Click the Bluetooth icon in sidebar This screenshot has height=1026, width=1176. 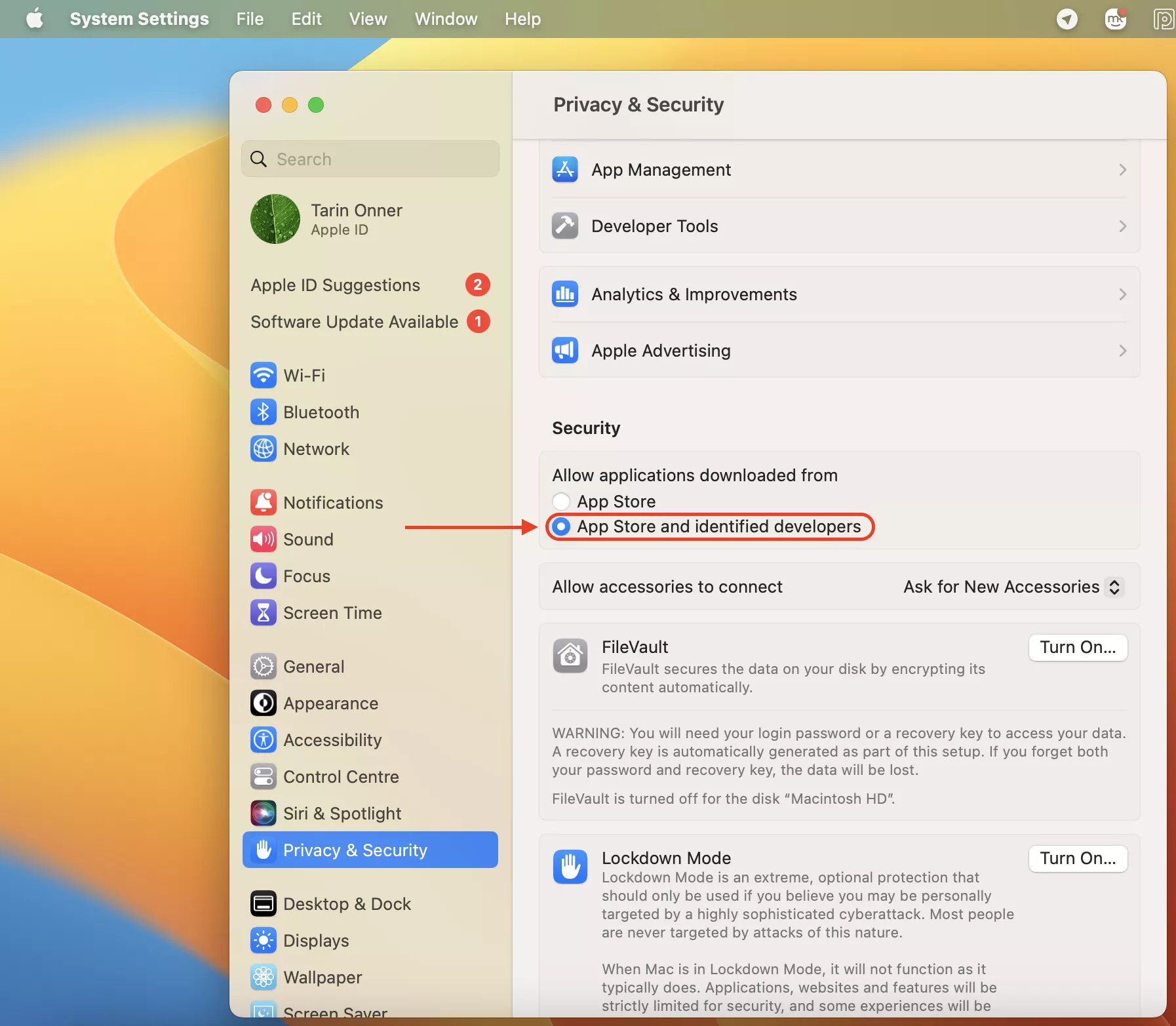coord(263,412)
